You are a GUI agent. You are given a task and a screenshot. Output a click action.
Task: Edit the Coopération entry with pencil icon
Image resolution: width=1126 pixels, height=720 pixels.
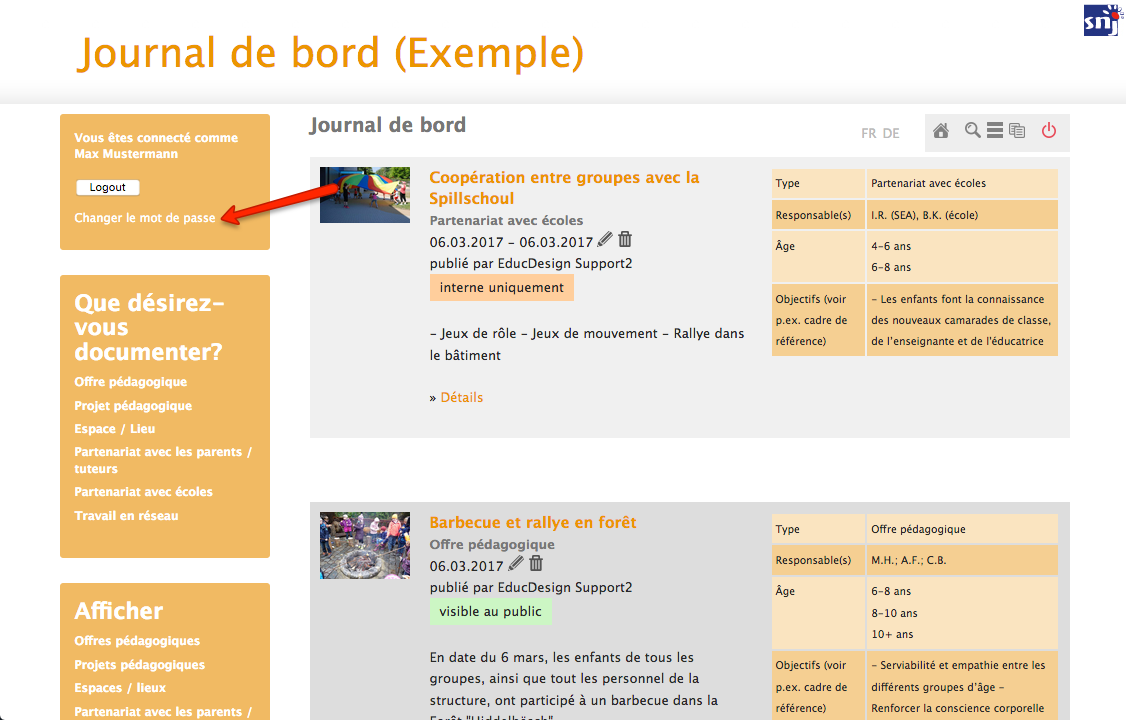pyautogui.click(x=604, y=240)
